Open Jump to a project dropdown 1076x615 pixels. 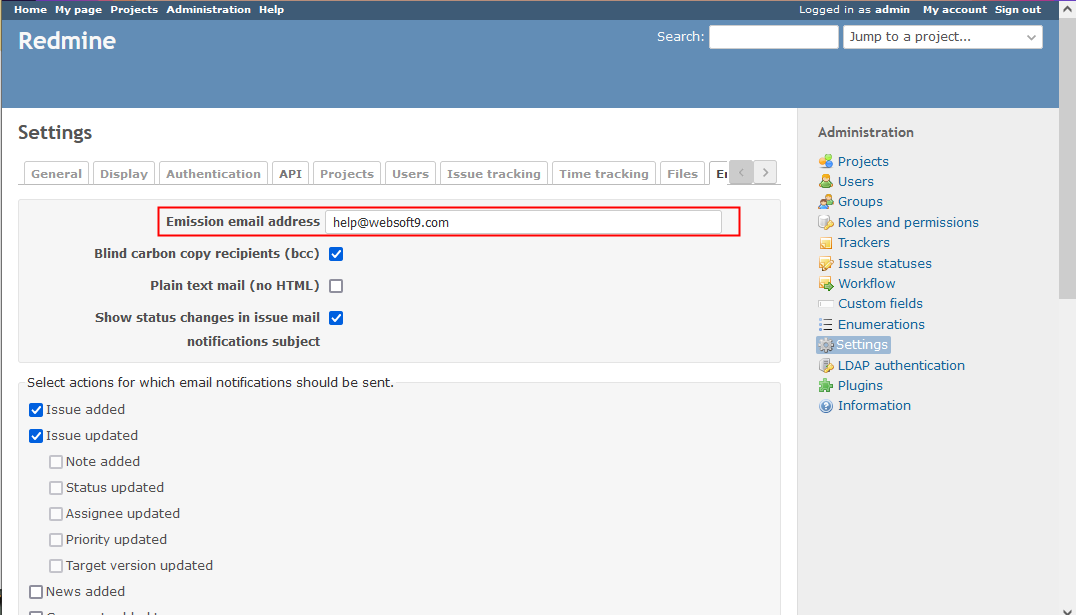pos(942,37)
